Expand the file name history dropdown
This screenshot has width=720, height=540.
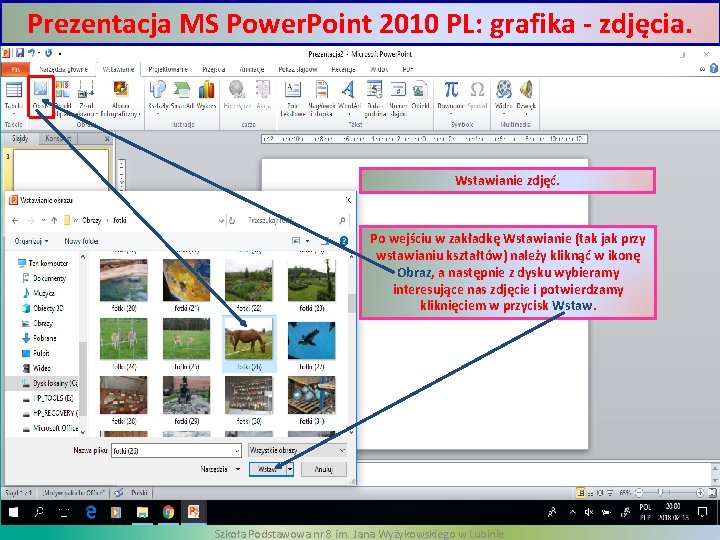(x=237, y=450)
